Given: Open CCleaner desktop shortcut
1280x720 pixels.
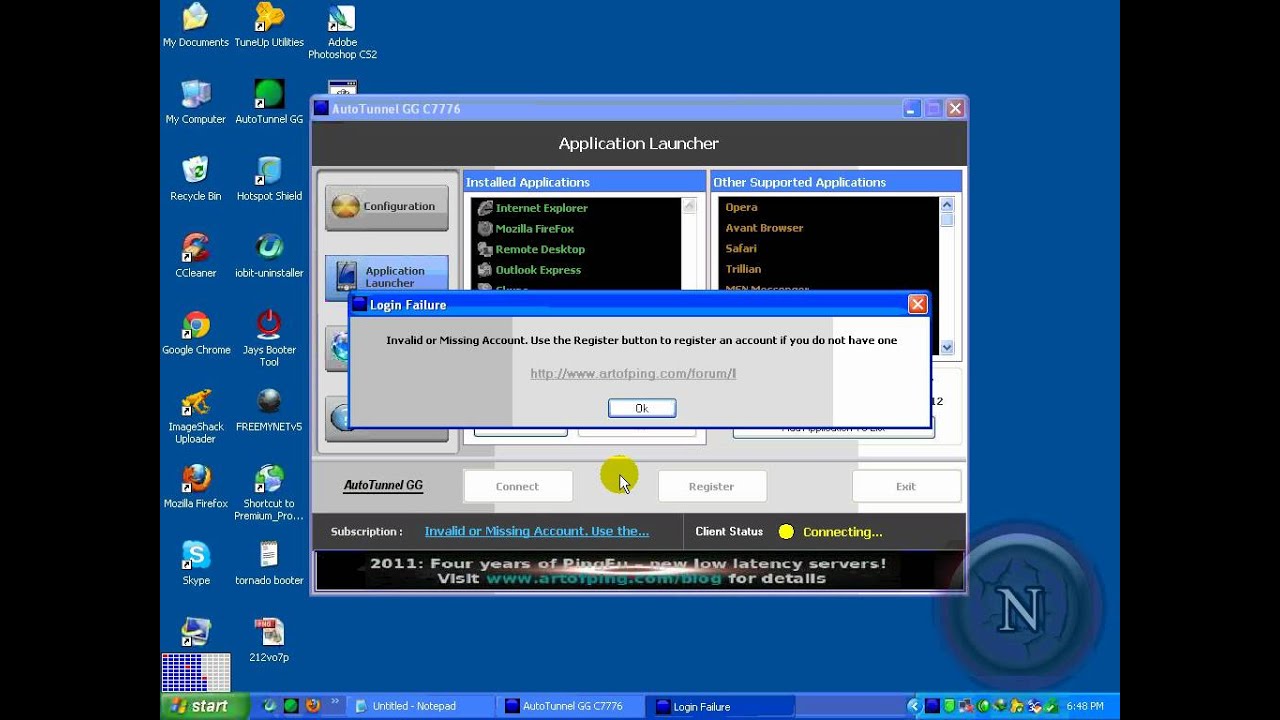Looking at the screenshot, I should tap(195, 256).
